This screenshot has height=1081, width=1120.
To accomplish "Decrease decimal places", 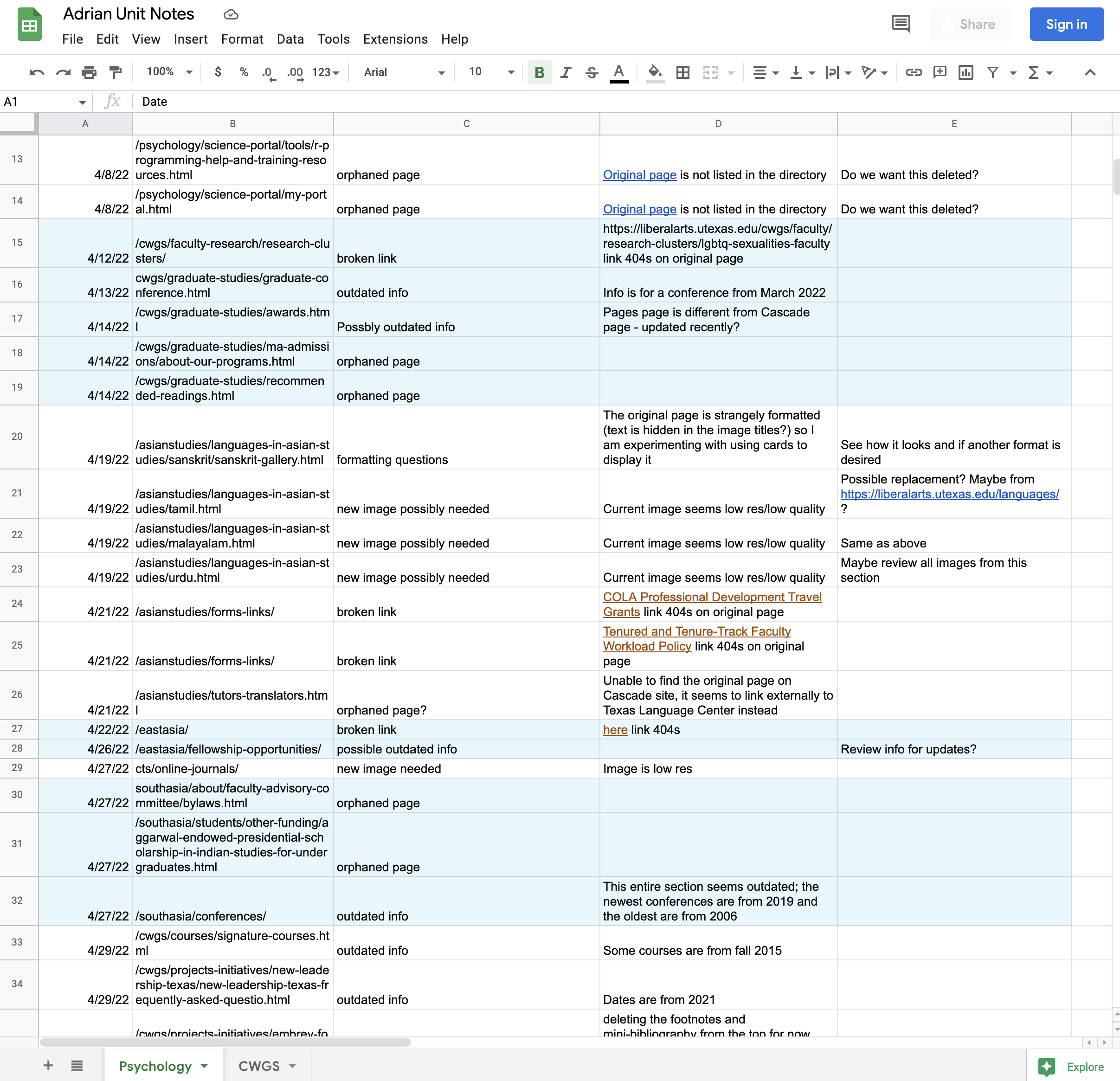I will (269, 72).
